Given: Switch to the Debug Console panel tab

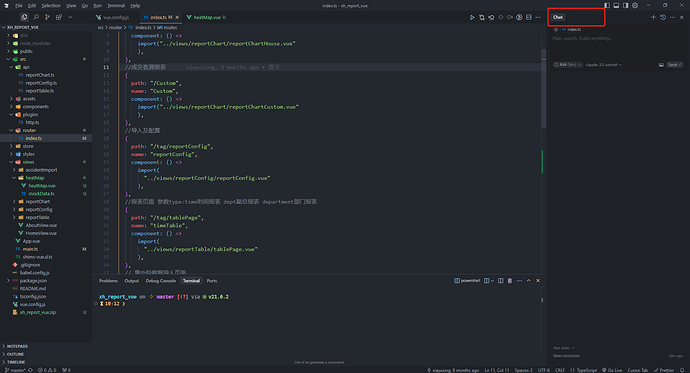Looking at the screenshot, I should pyautogui.click(x=161, y=281).
